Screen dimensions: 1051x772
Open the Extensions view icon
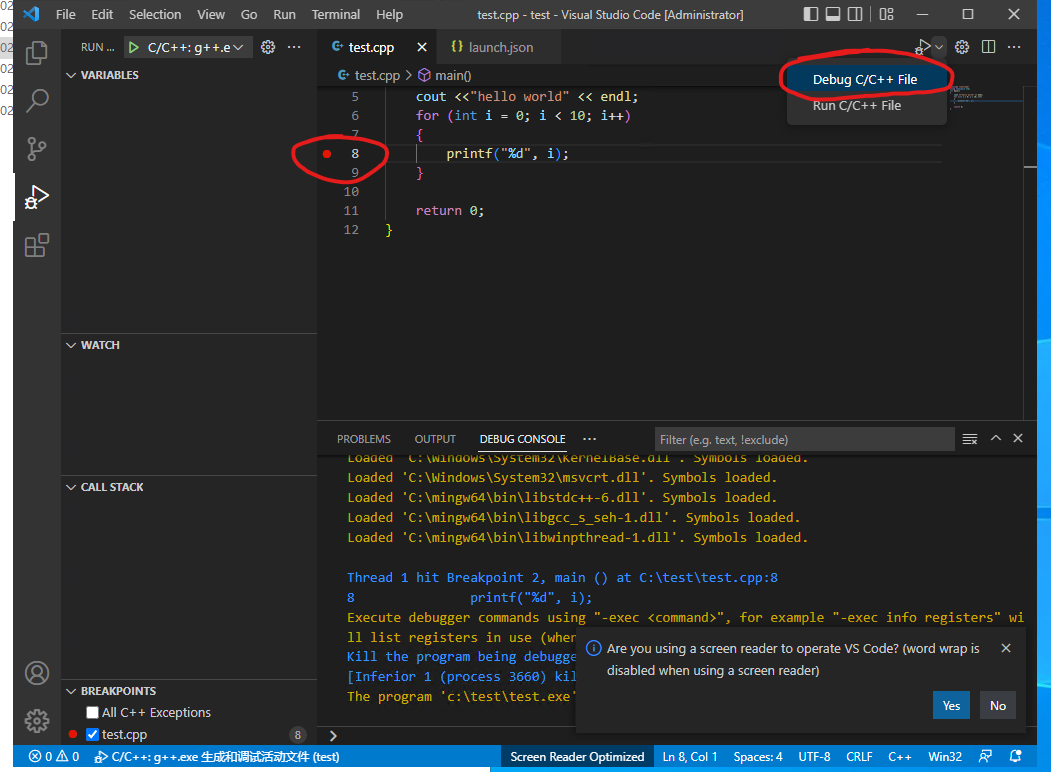point(37,245)
